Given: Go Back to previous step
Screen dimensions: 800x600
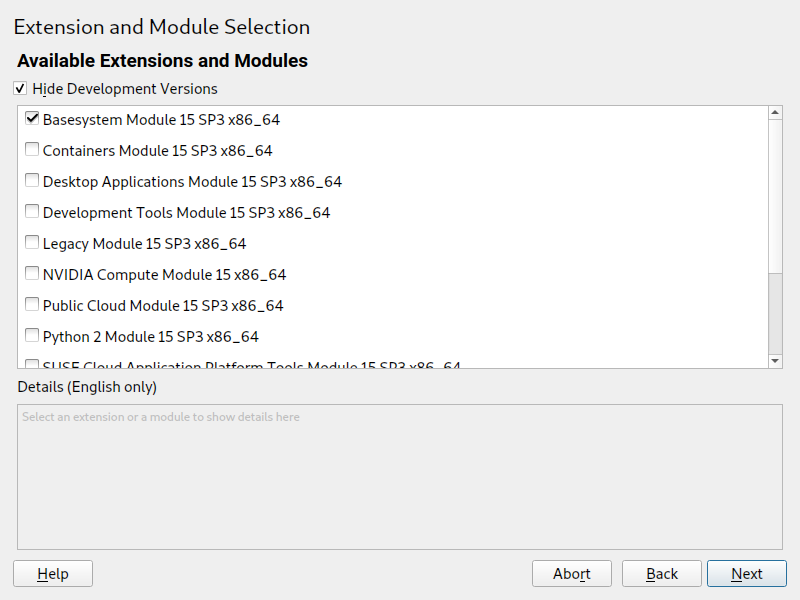Looking at the screenshot, I should click(x=661, y=574).
